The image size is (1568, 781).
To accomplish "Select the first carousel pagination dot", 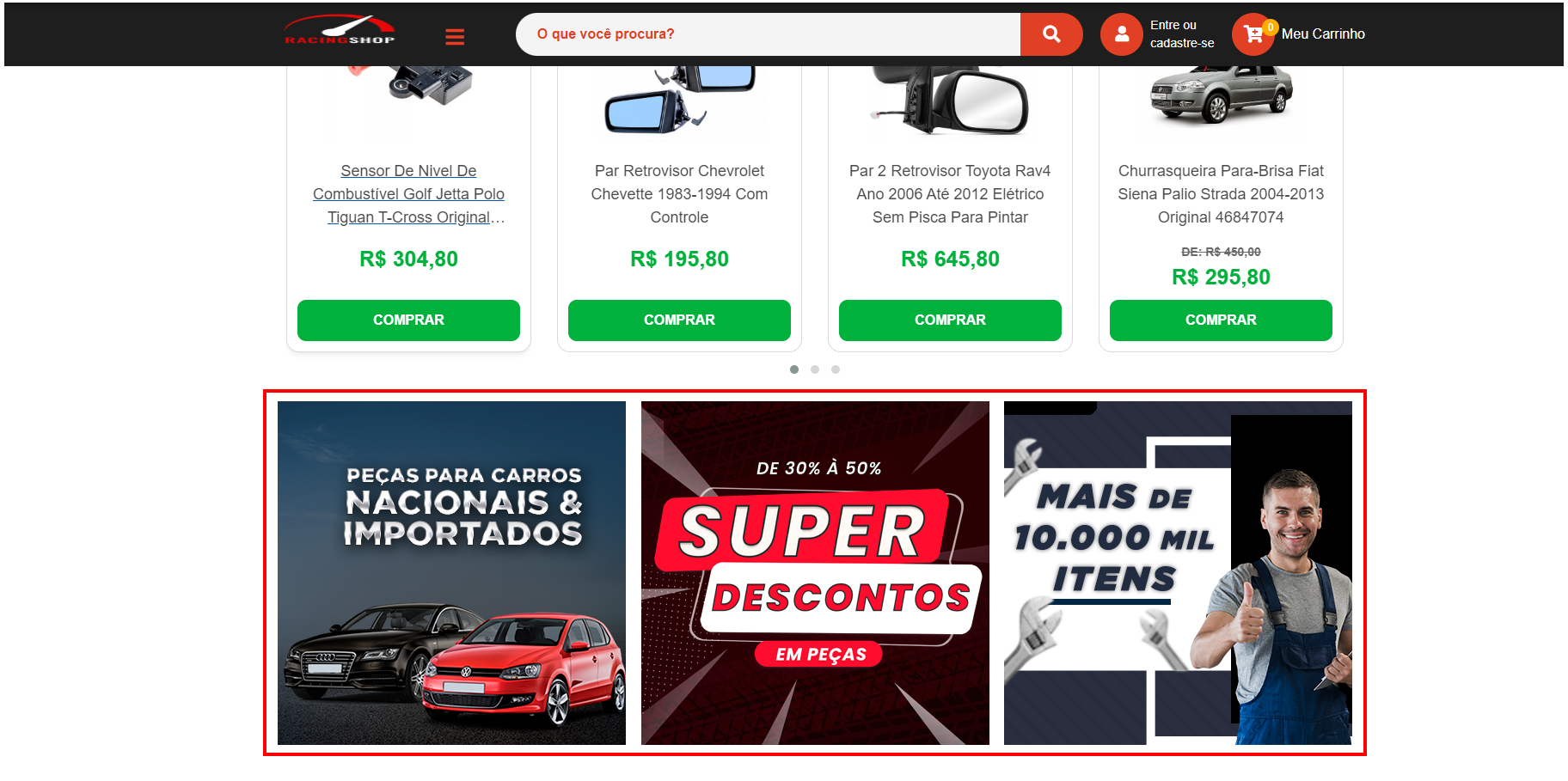I will 794,369.
